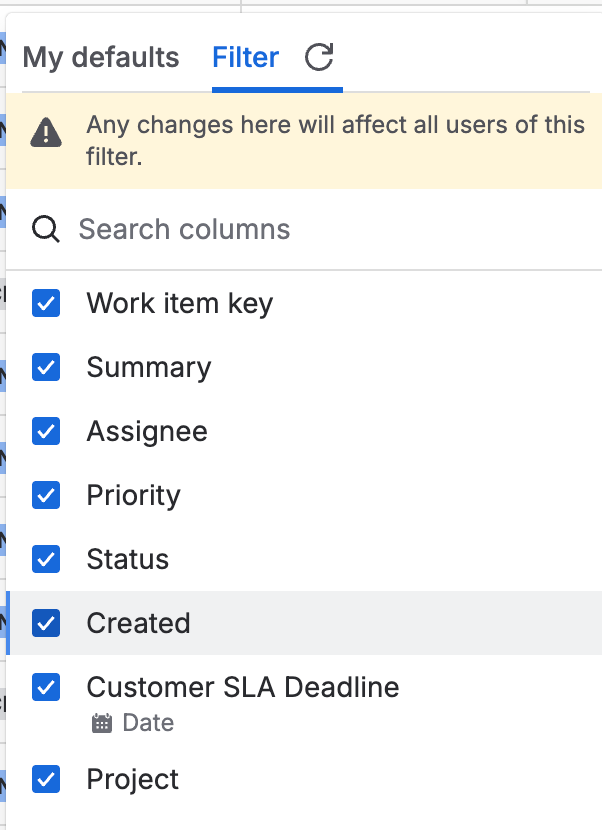This screenshot has height=830, width=602.
Task: Uncheck the Priority column
Action: [45, 495]
